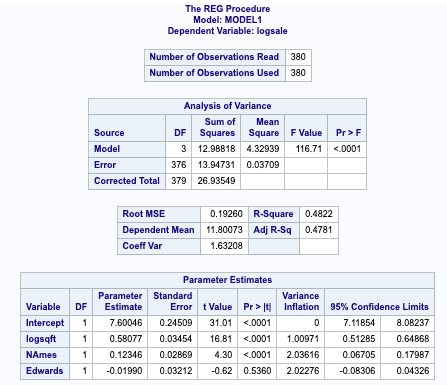The image size is (447, 385).
Task: Click the 'Standard Error' column header
Action: point(173,301)
